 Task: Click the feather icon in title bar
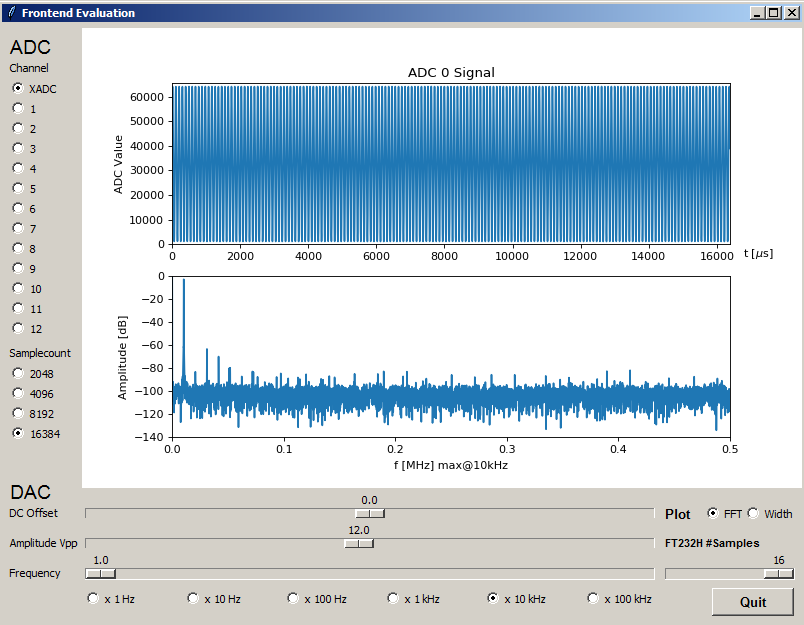11,13
